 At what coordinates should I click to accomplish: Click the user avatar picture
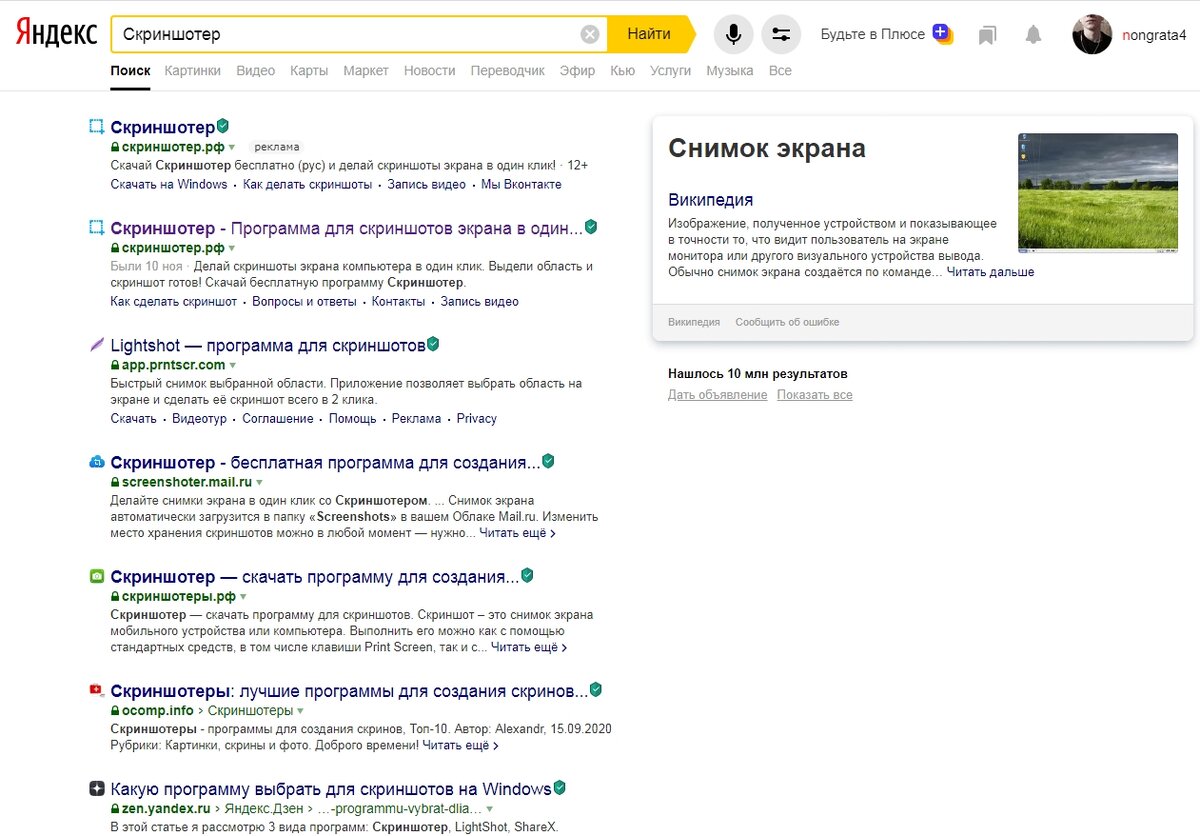[1092, 34]
